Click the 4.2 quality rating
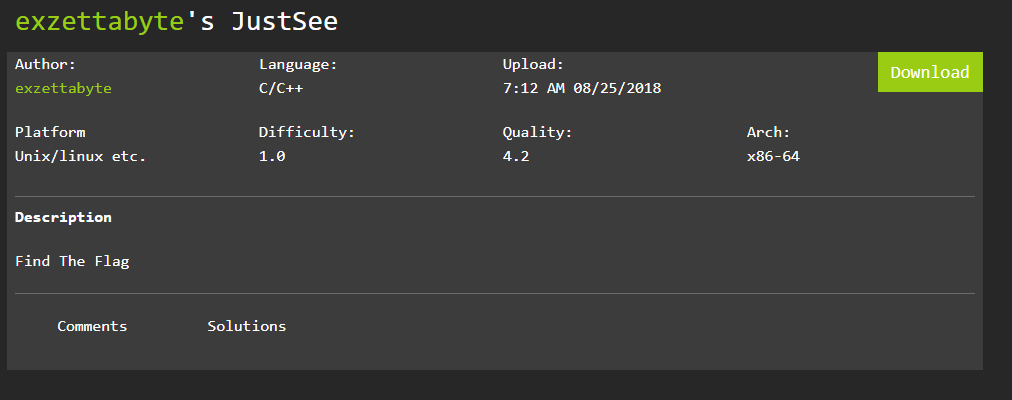 click(515, 156)
